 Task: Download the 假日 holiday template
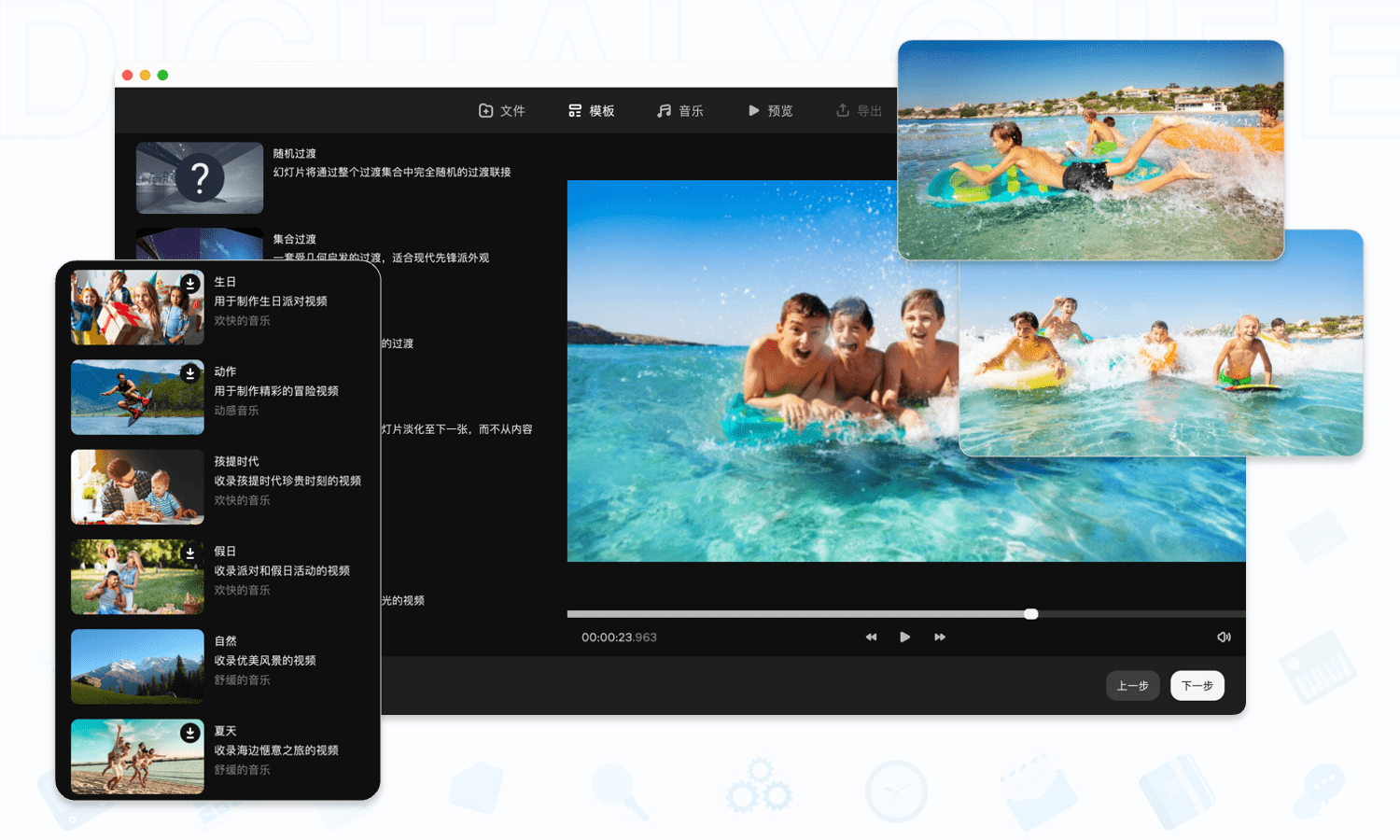point(190,552)
